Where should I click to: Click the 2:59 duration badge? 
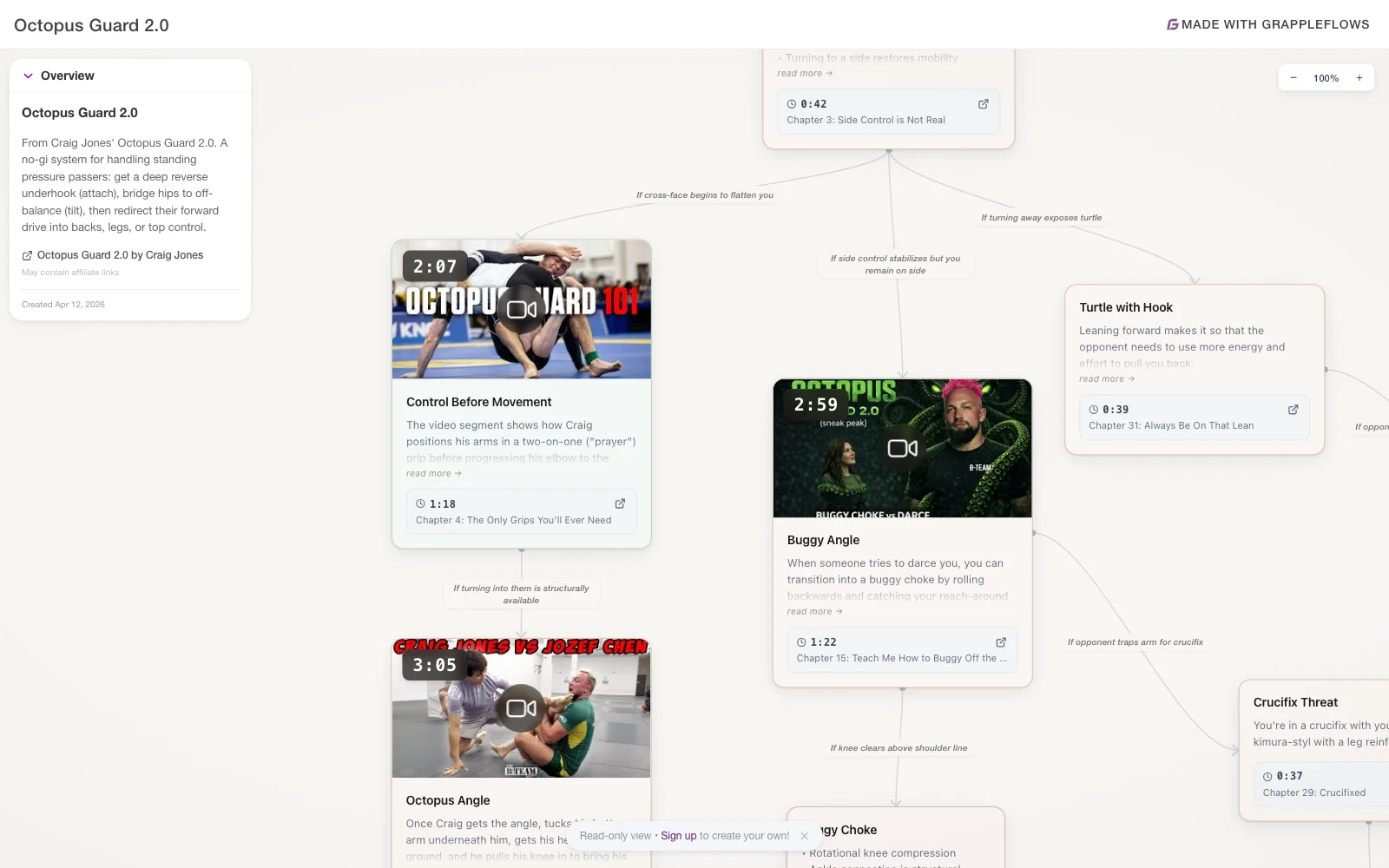816,404
